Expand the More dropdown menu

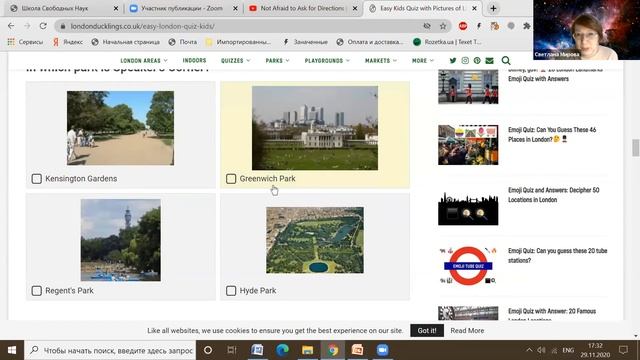(x=423, y=60)
